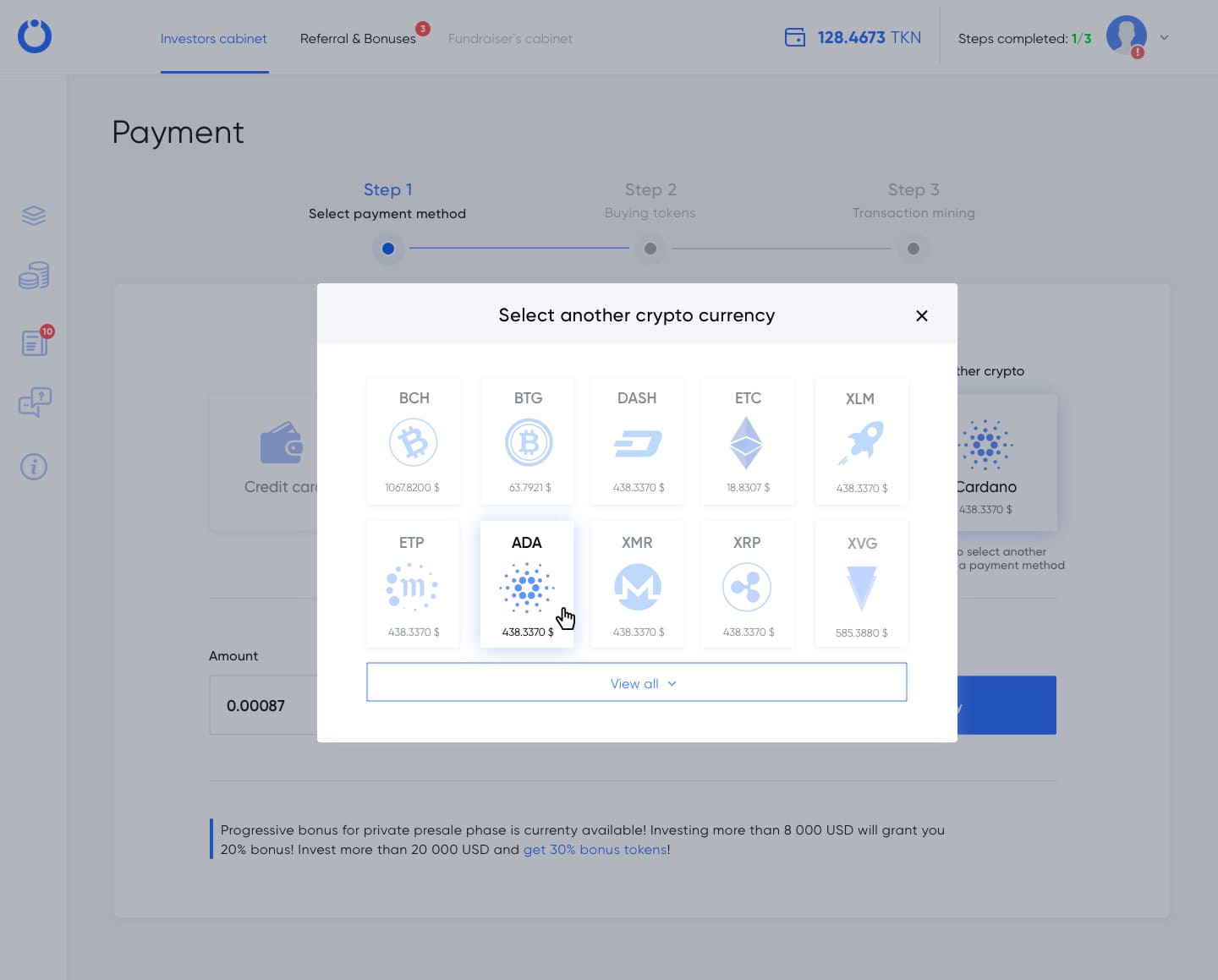Expand the View all list
The image size is (1218, 980).
[637, 682]
